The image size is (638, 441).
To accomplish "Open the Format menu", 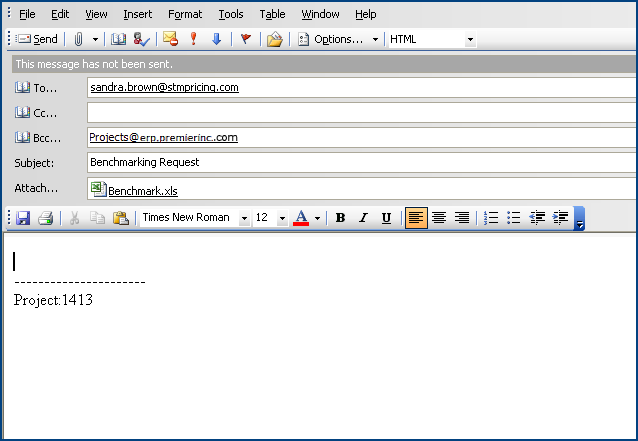I will [185, 14].
